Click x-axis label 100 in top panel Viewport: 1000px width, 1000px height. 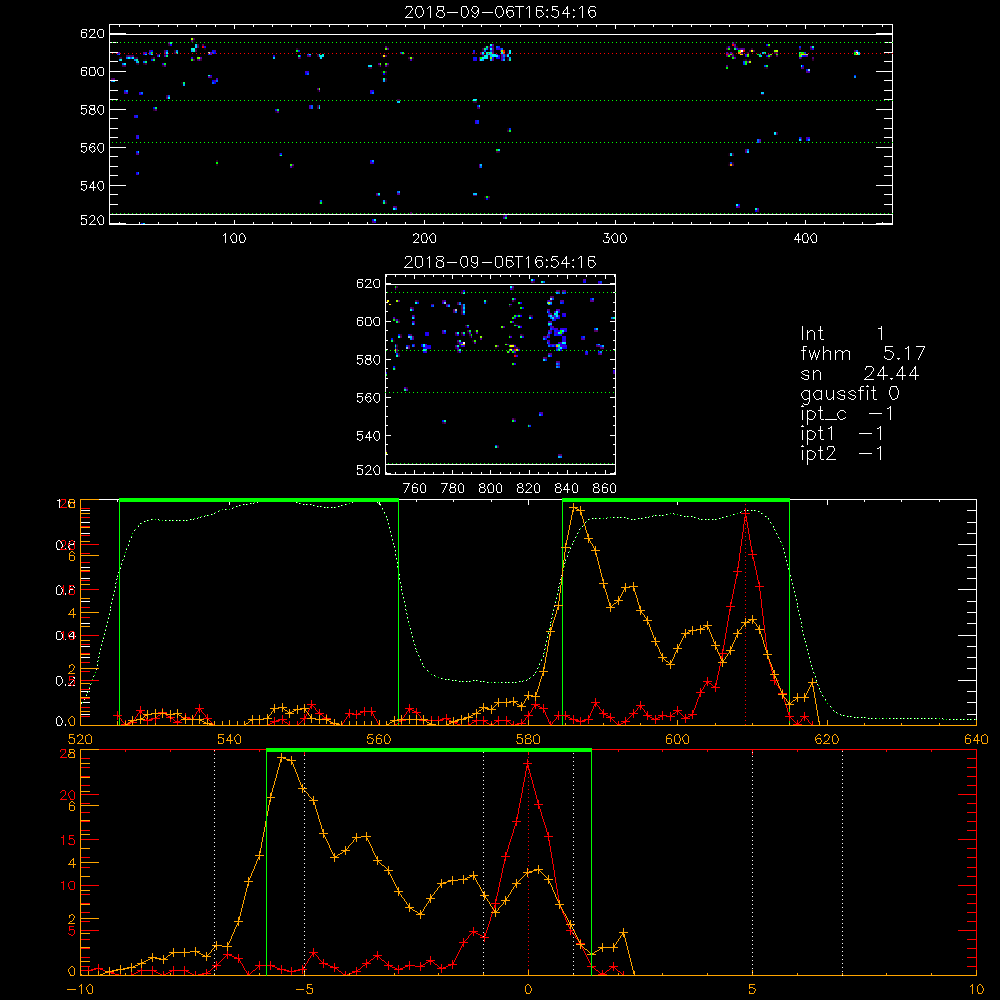pyautogui.click(x=234, y=239)
